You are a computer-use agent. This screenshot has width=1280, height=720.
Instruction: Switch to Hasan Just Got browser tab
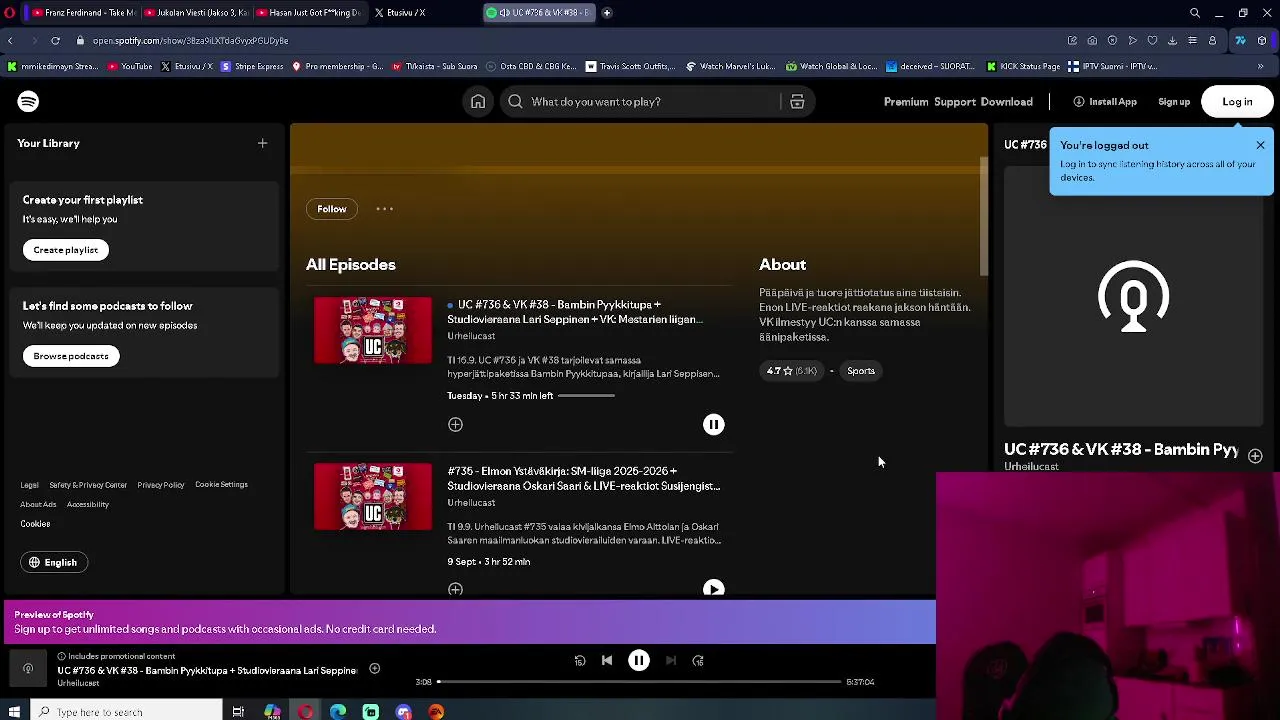(308, 13)
